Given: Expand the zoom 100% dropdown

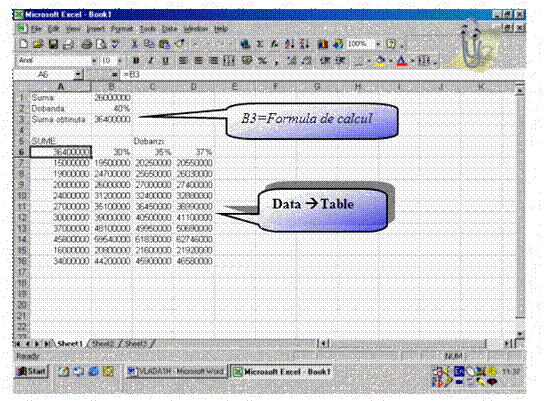Looking at the screenshot, I should coord(378,44).
